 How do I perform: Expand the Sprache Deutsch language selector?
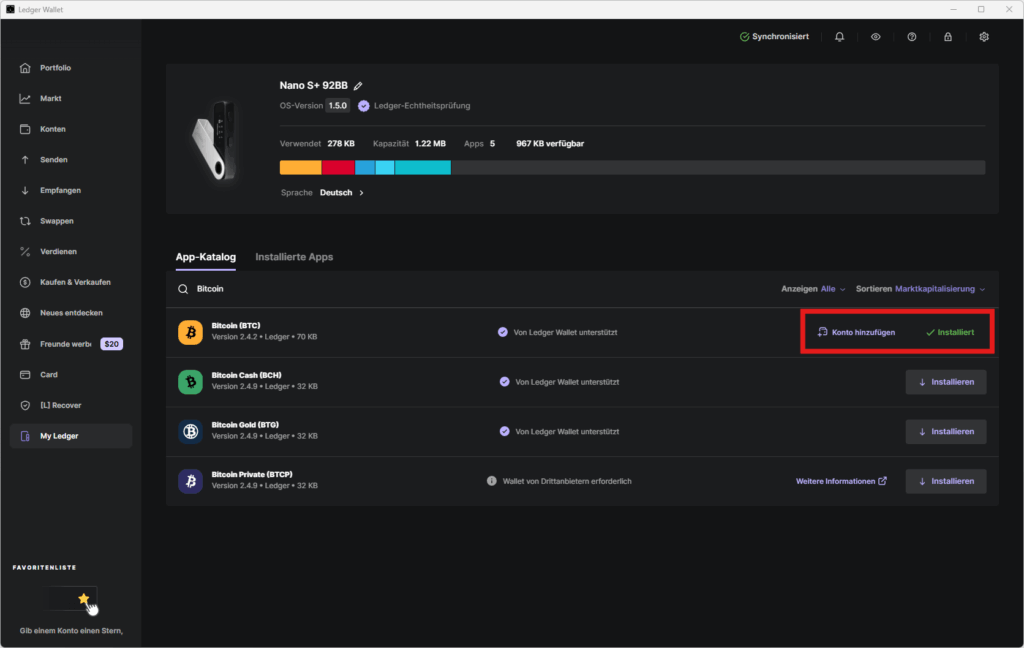341,193
